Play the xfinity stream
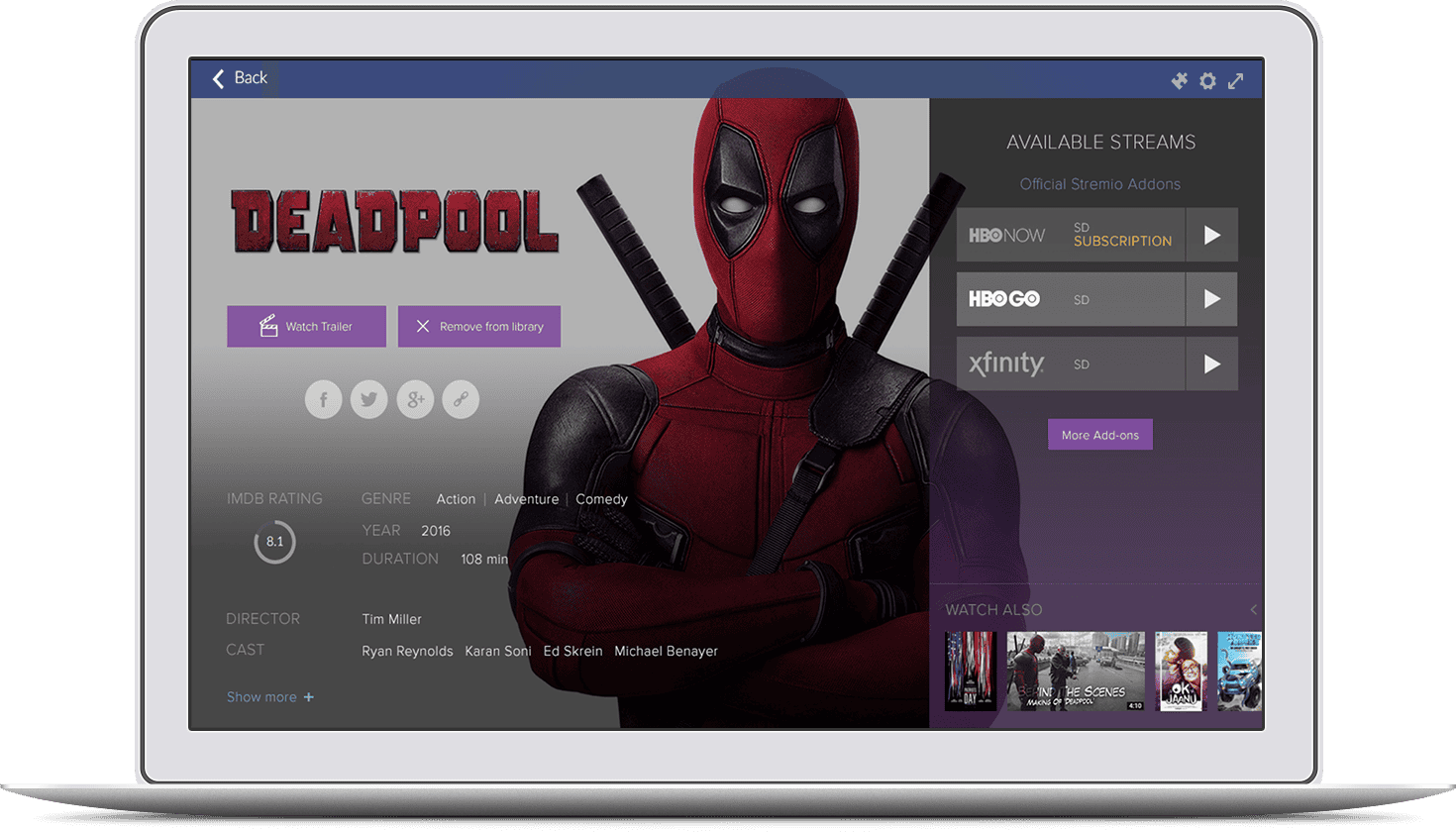The width and height of the screenshot is (1456, 832). (1211, 364)
